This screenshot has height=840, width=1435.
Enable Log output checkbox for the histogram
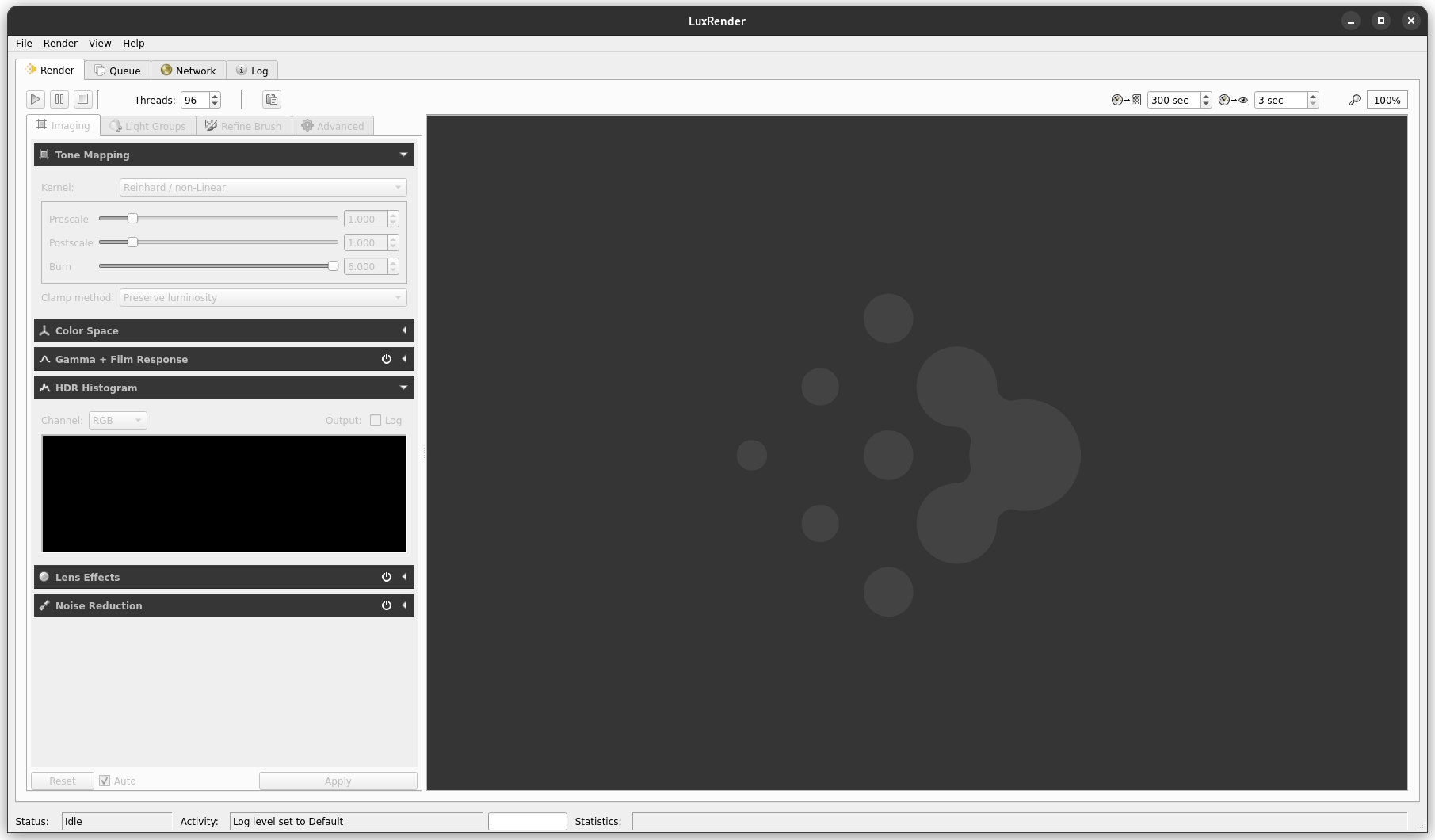click(376, 420)
